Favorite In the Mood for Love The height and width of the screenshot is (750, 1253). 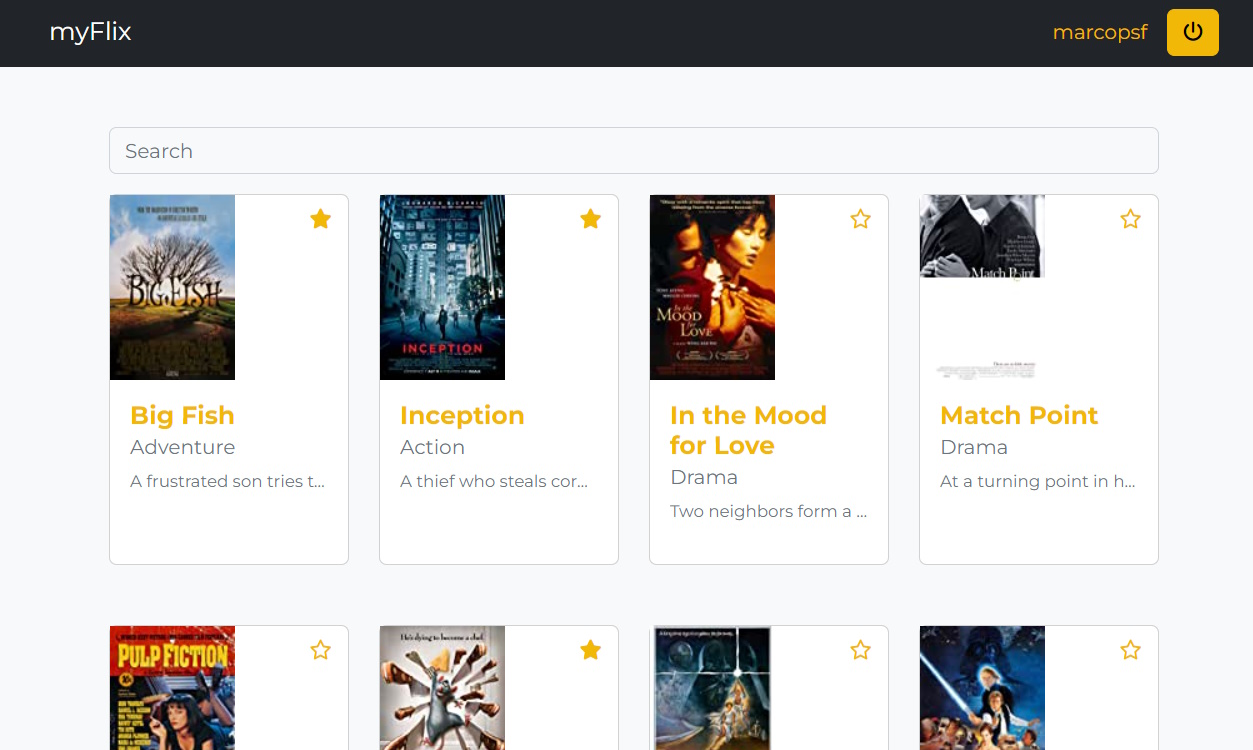[860, 218]
